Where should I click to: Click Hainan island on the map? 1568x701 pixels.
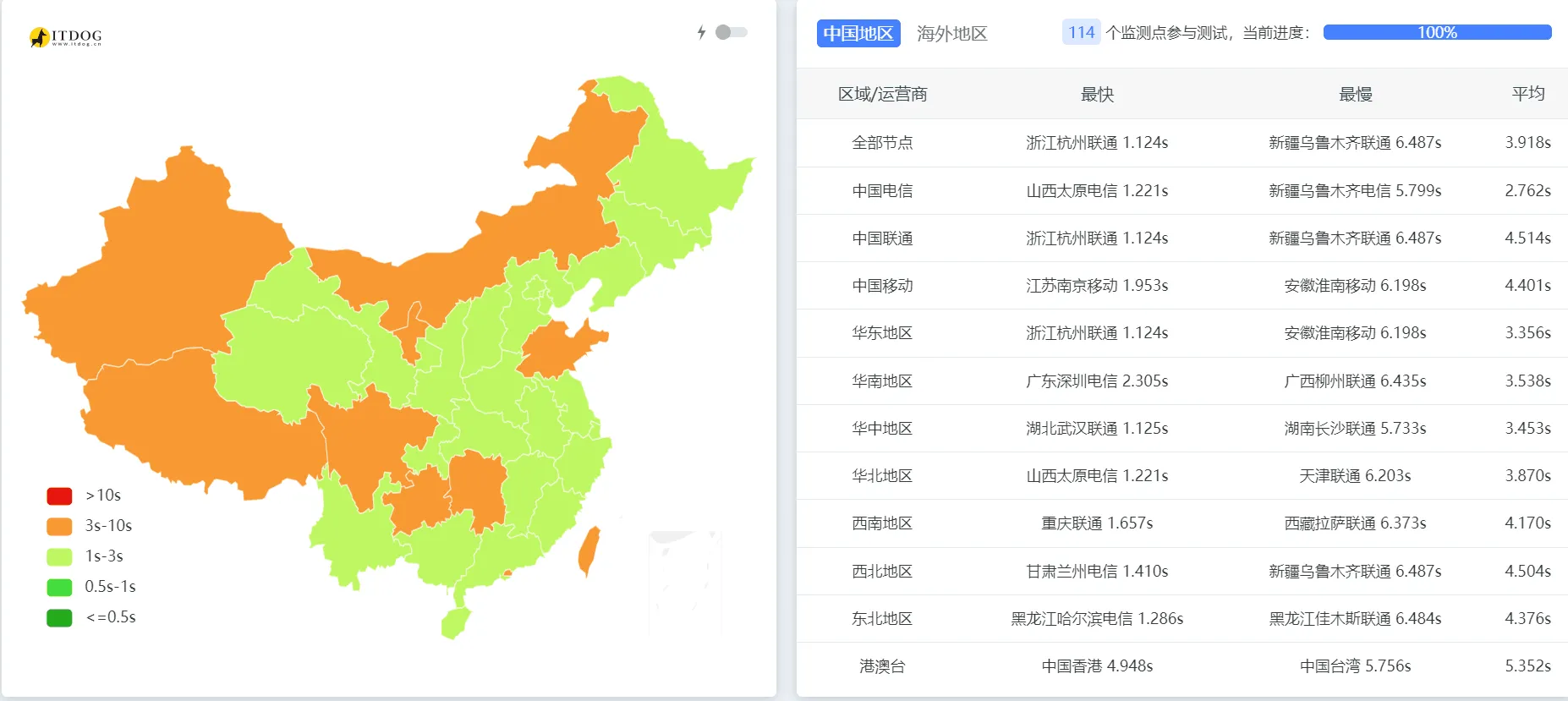pyautogui.click(x=455, y=622)
